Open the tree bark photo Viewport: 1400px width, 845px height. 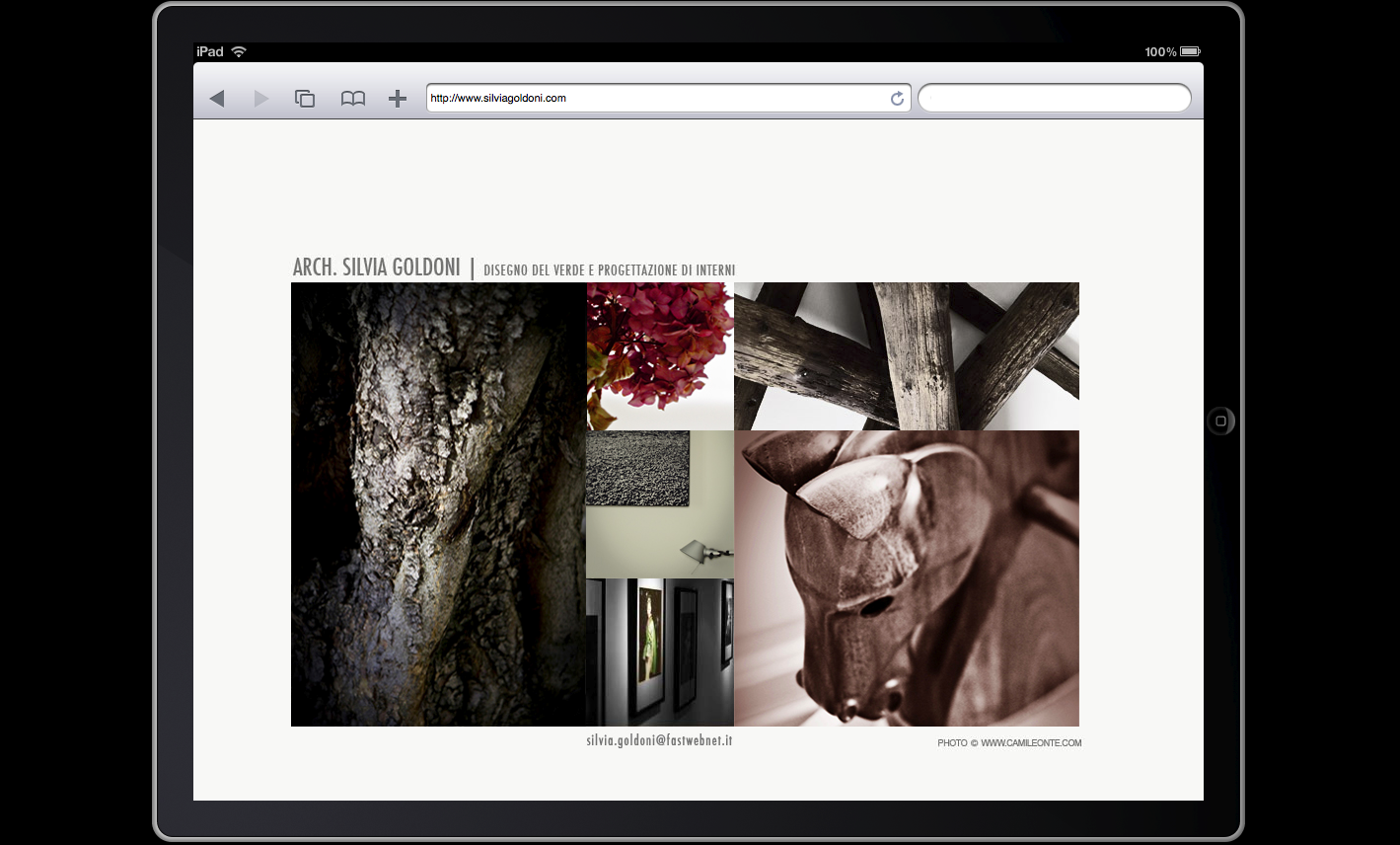click(x=439, y=504)
